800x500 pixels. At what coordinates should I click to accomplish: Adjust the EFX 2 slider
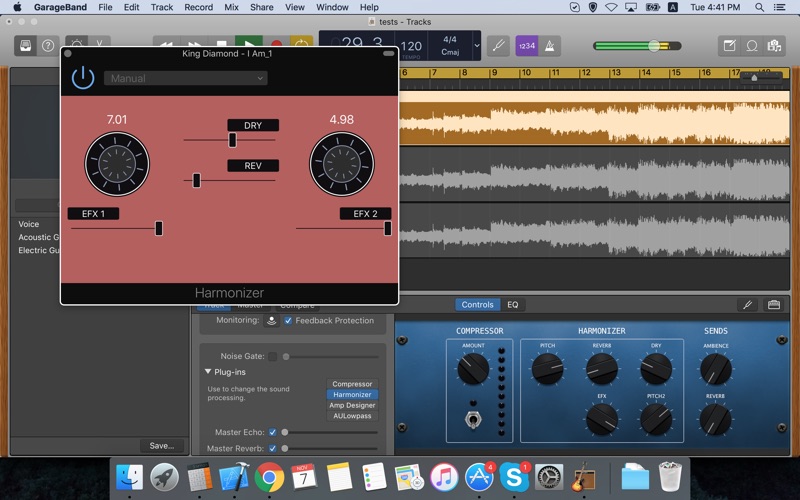(388, 228)
